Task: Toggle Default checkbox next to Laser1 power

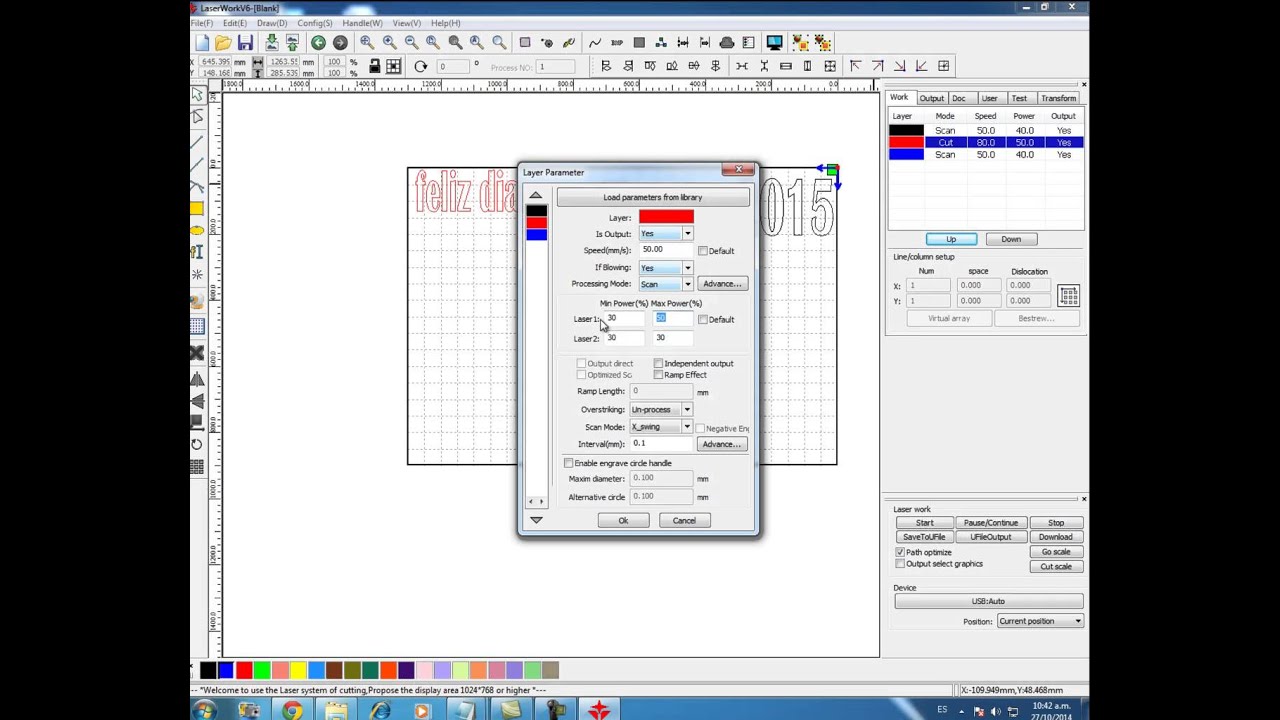Action: [703, 320]
